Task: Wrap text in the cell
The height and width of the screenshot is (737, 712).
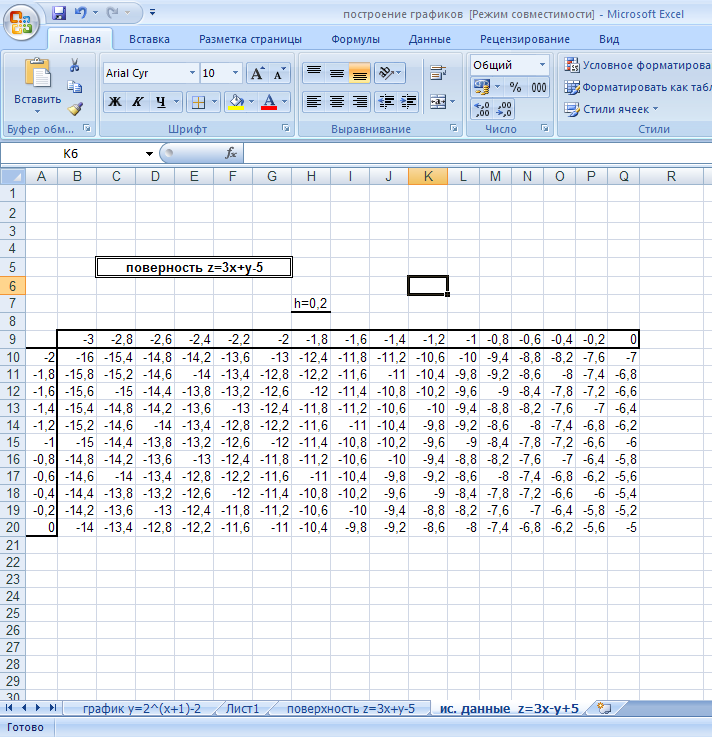Action: (x=438, y=73)
